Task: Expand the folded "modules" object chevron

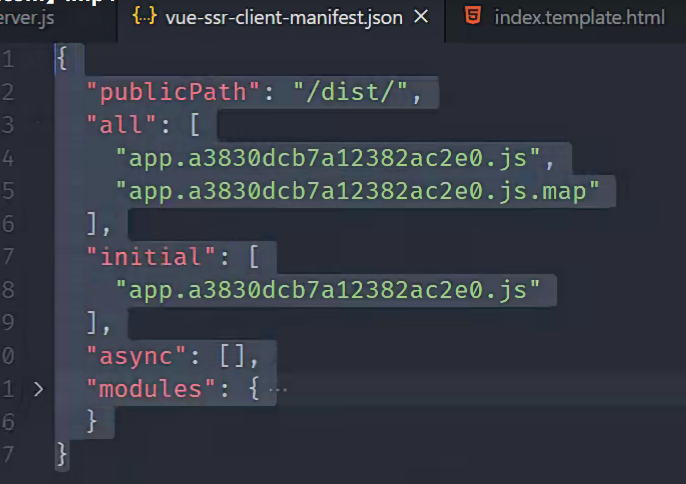Action: tap(38, 388)
